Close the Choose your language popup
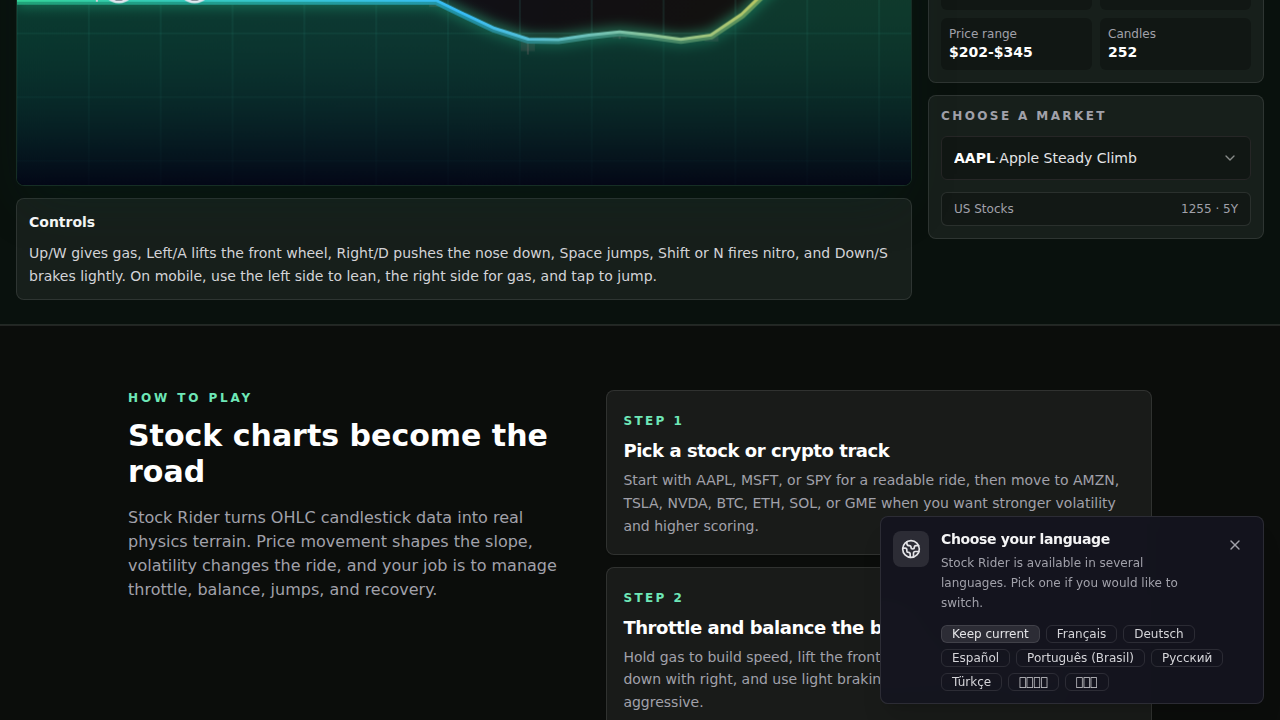Image resolution: width=1280 pixels, height=720 pixels. pyautogui.click(x=1235, y=545)
